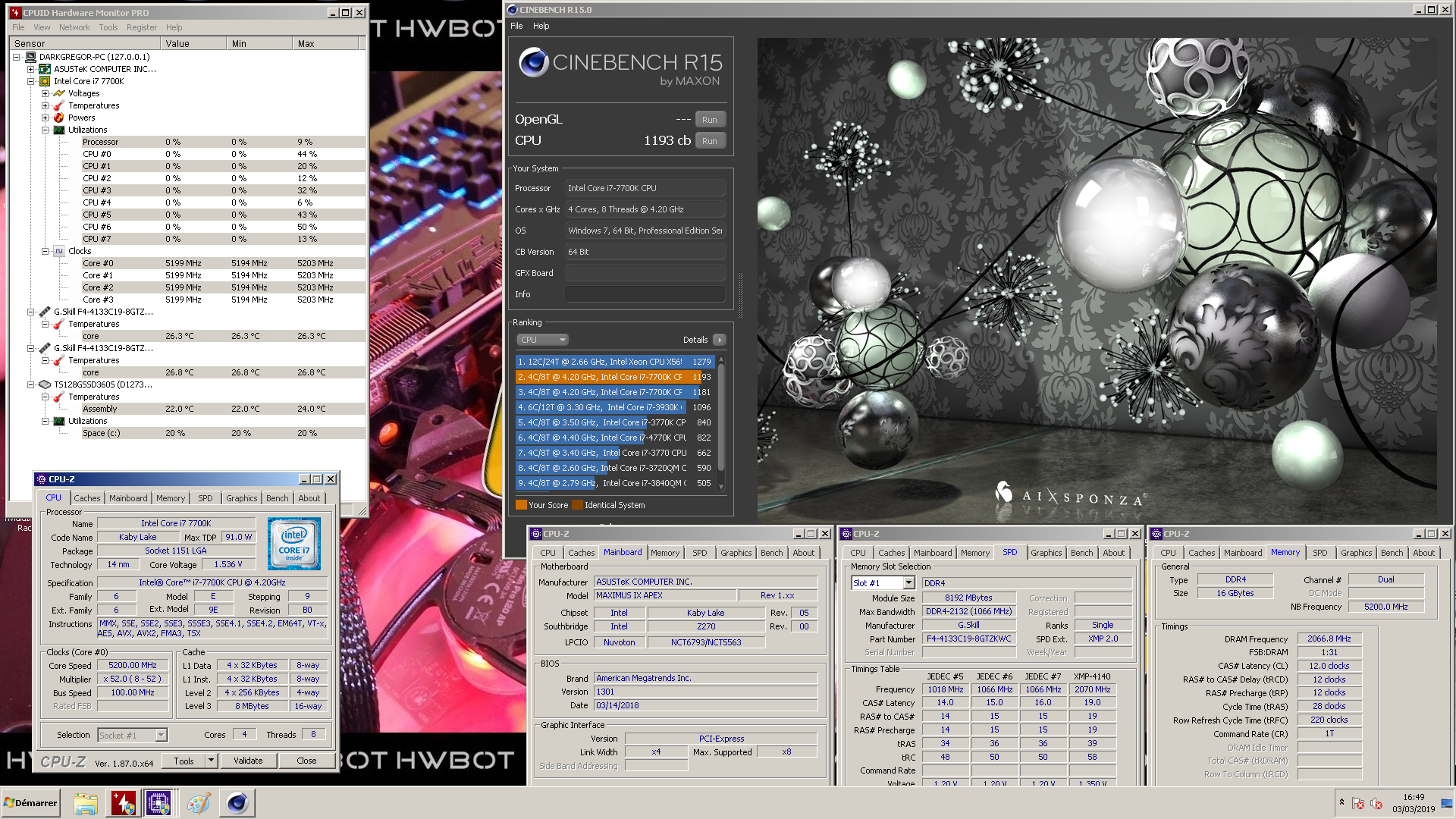
Task: Click the Clocks waveform icon
Action: tap(59, 251)
